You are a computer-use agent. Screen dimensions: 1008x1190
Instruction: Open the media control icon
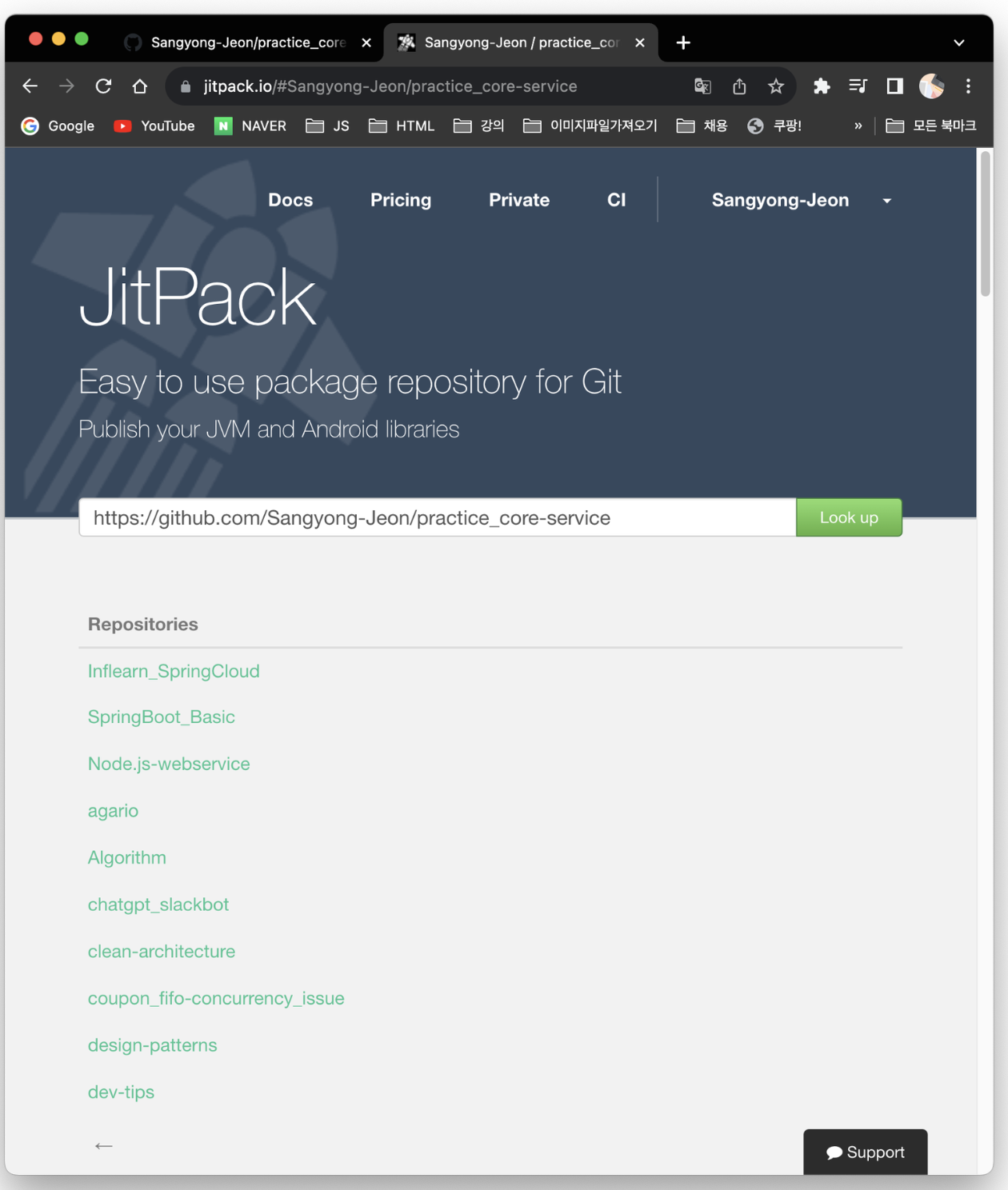(858, 86)
